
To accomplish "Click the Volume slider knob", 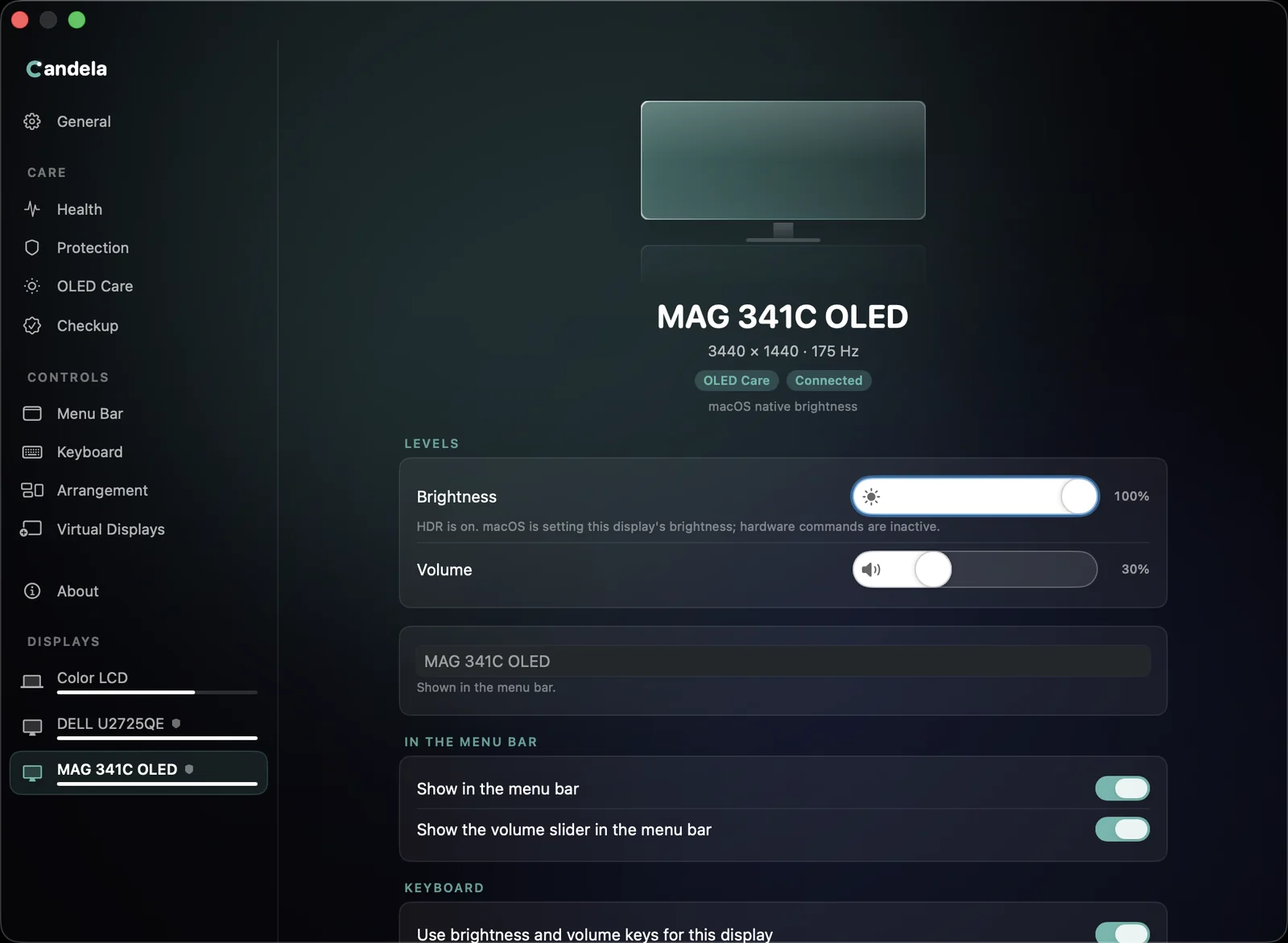I will [933, 570].
